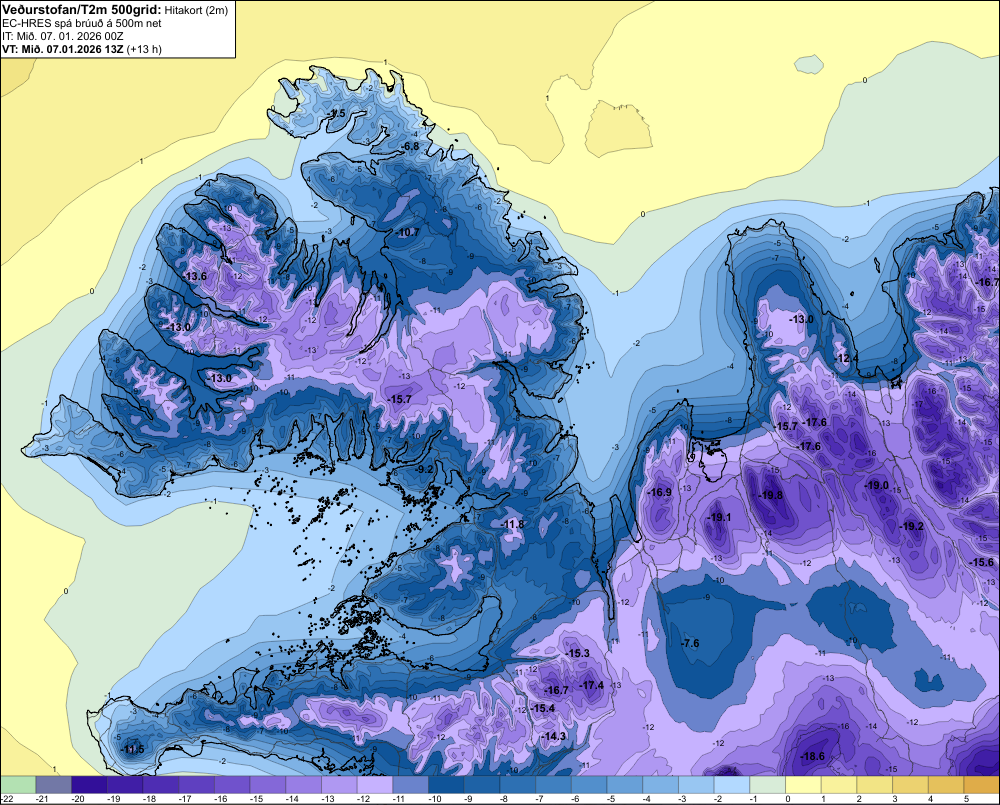Select the -19.1 temperature label
Viewport: 1000px width, 805px height.
[720, 517]
